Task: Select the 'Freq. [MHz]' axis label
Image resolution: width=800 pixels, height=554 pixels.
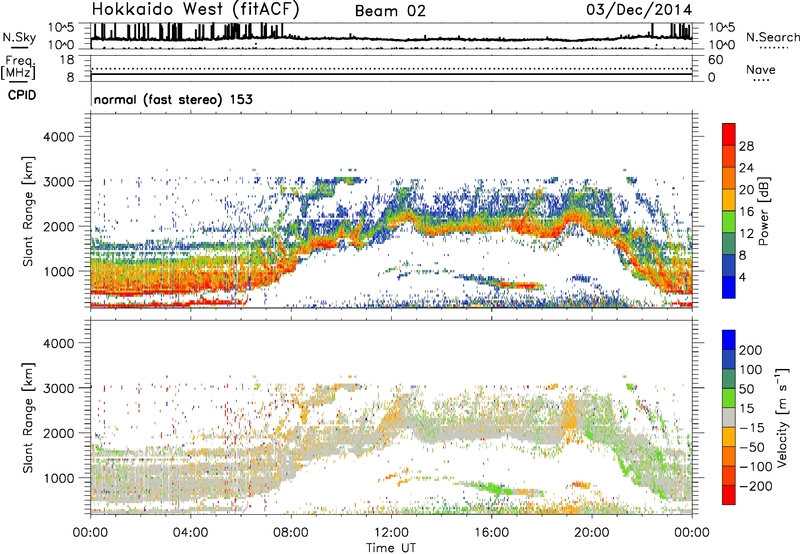Action: click(x=19, y=68)
